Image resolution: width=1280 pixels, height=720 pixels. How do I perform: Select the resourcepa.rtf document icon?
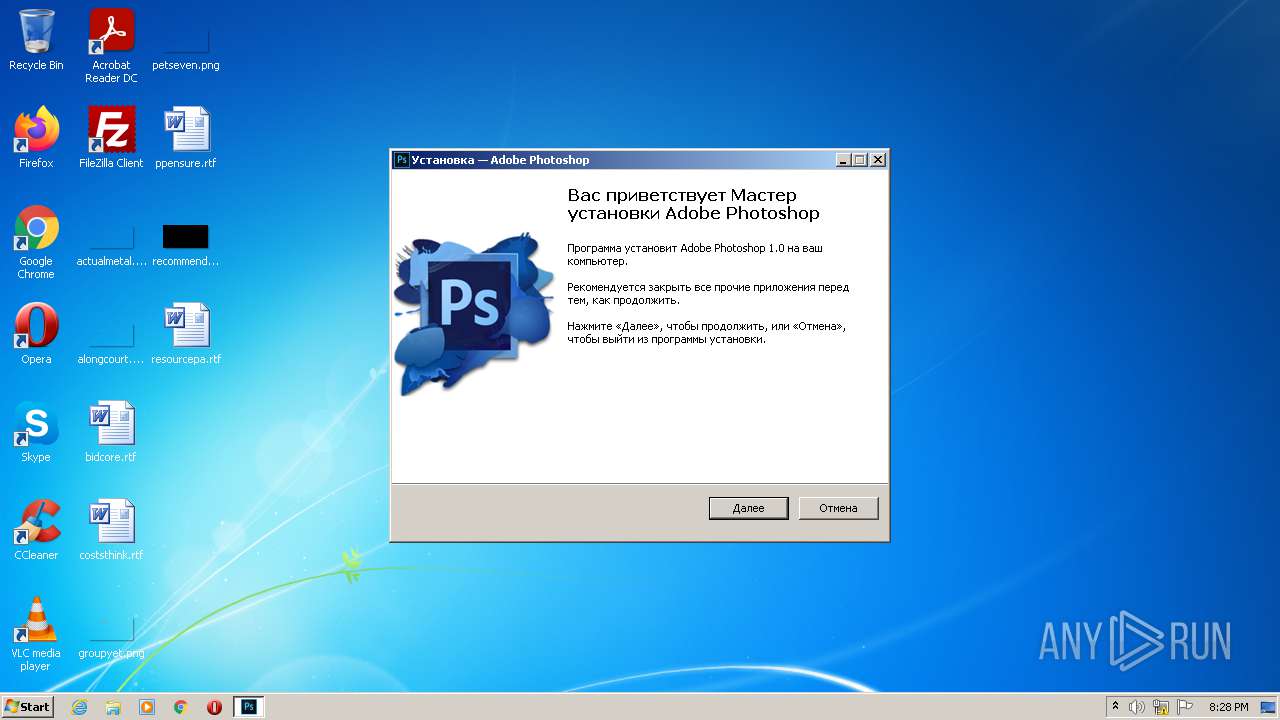(x=186, y=334)
